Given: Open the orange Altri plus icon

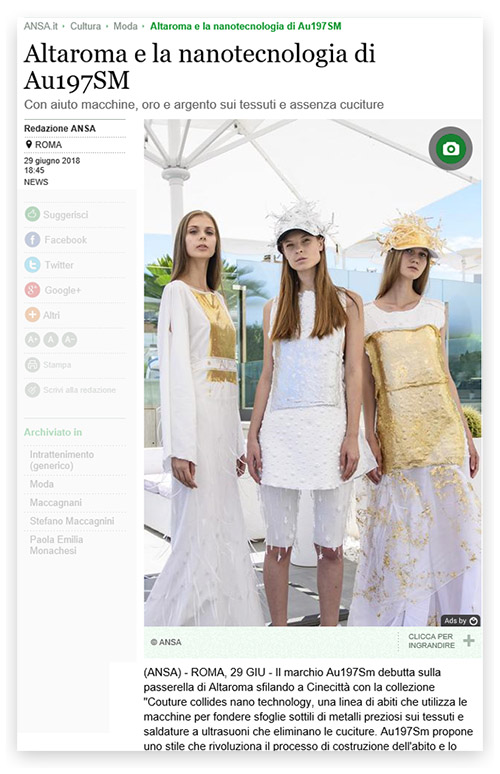Looking at the screenshot, I should pyautogui.click(x=33, y=314).
